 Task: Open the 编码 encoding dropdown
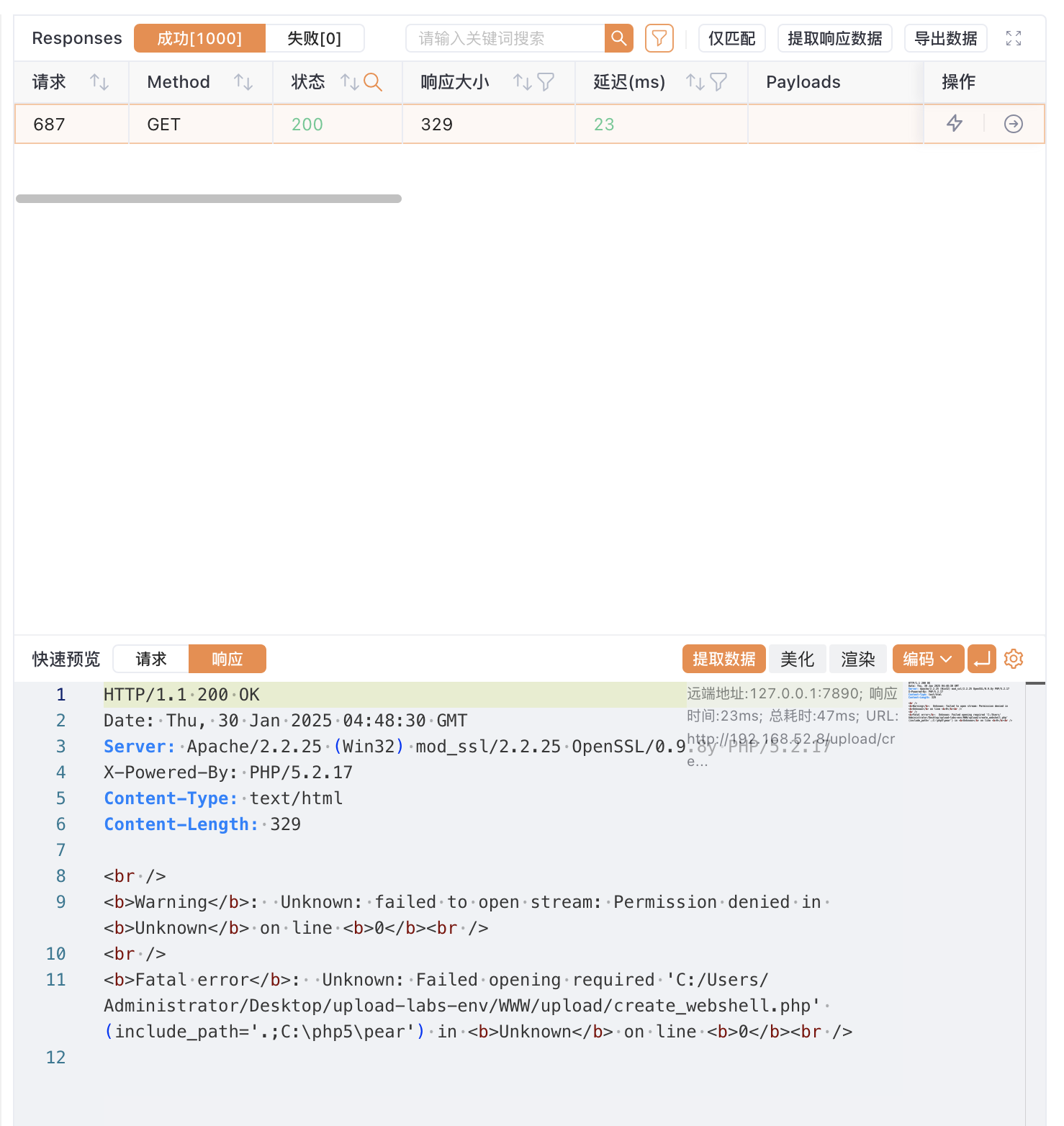(927, 659)
